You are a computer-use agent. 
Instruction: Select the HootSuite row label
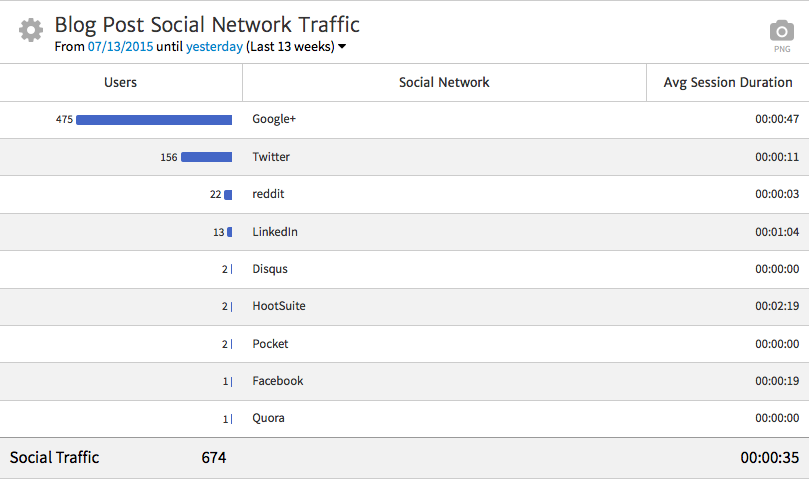pos(279,306)
